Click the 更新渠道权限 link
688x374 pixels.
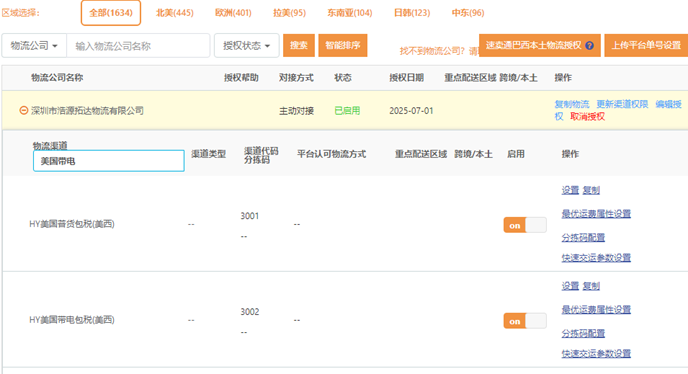point(622,104)
